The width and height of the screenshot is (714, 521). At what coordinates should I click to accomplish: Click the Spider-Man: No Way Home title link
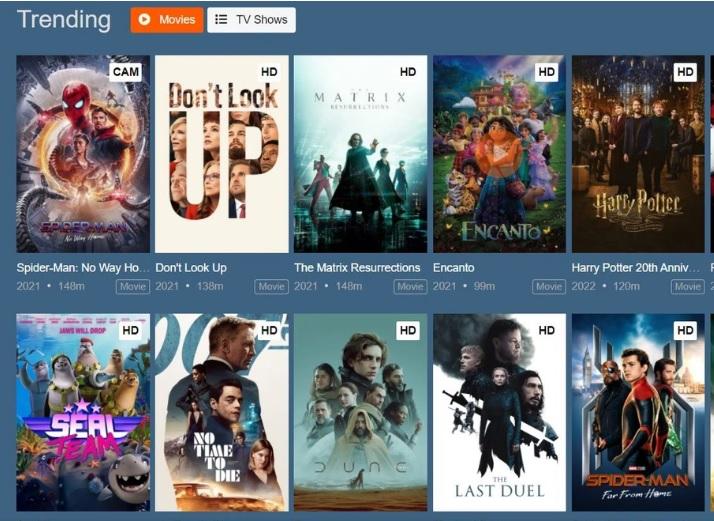coord(83,268)
